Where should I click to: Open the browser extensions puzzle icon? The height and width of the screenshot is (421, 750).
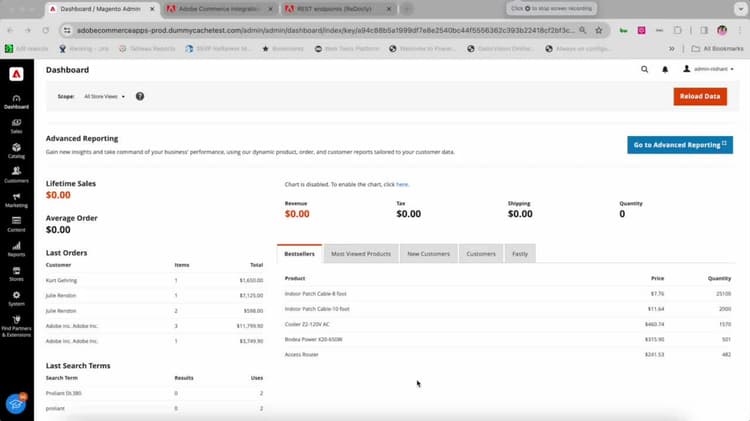(x=677, y=30)
